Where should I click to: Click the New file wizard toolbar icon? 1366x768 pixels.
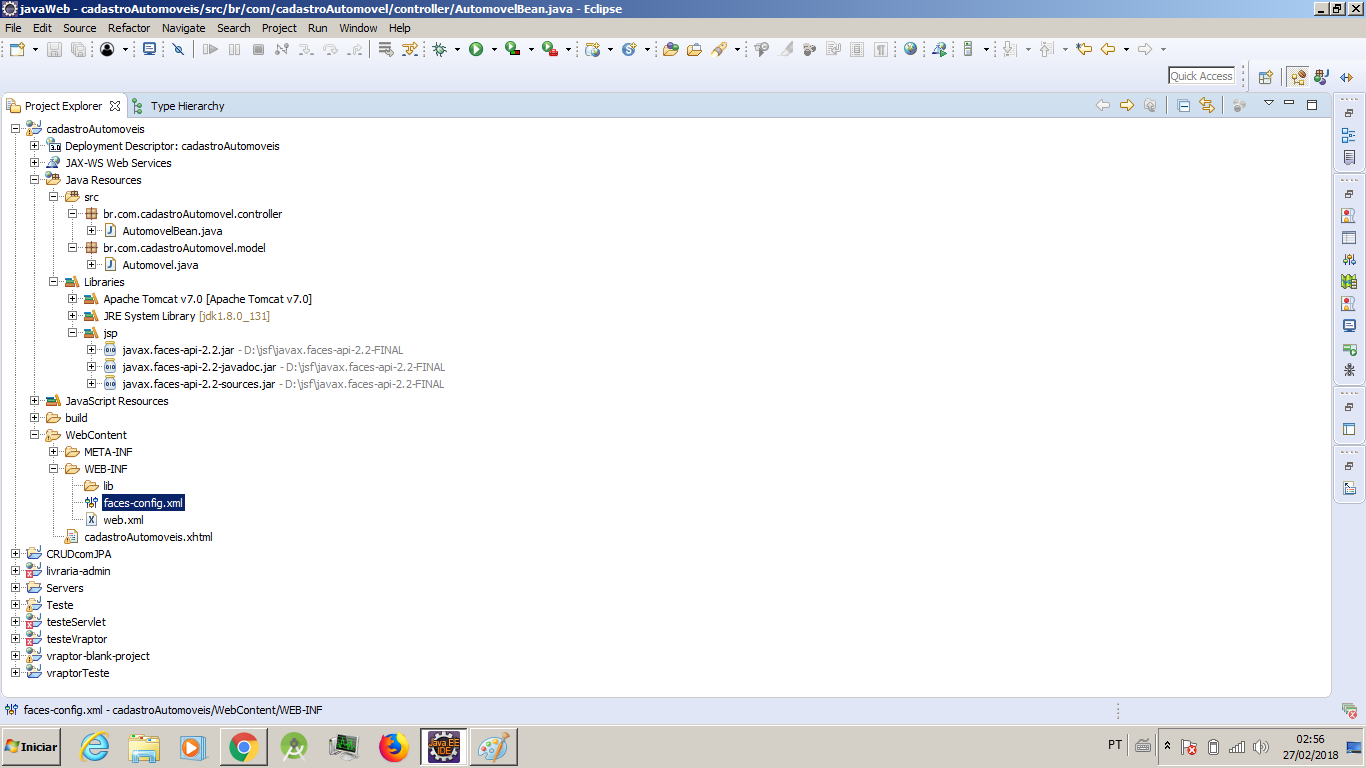[17, 49]
